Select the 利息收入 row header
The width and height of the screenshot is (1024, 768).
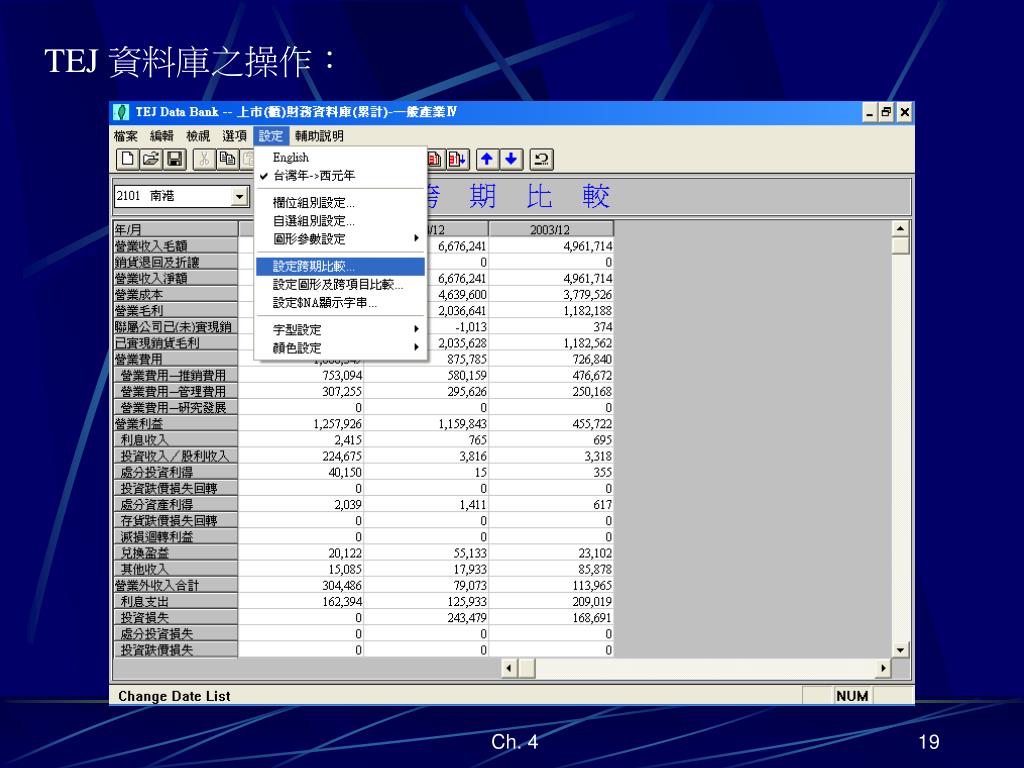point(176,440)
